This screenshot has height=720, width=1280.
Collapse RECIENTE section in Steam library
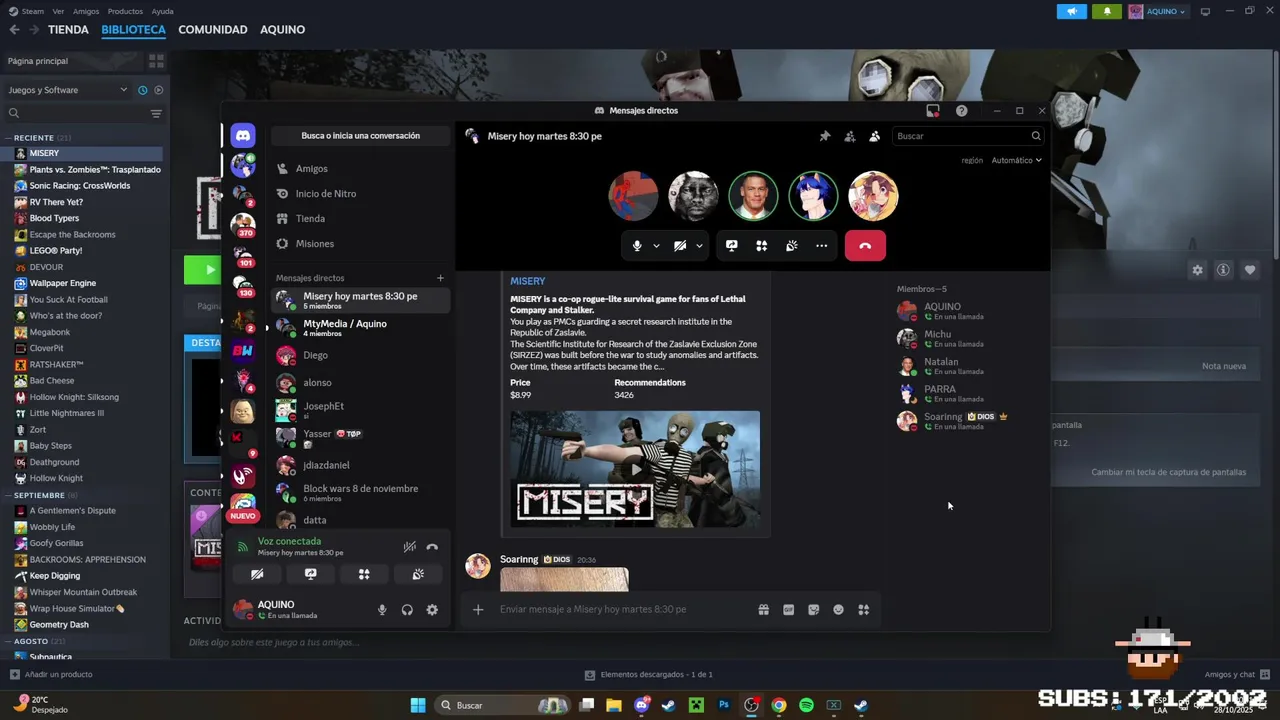pos(10,137)
